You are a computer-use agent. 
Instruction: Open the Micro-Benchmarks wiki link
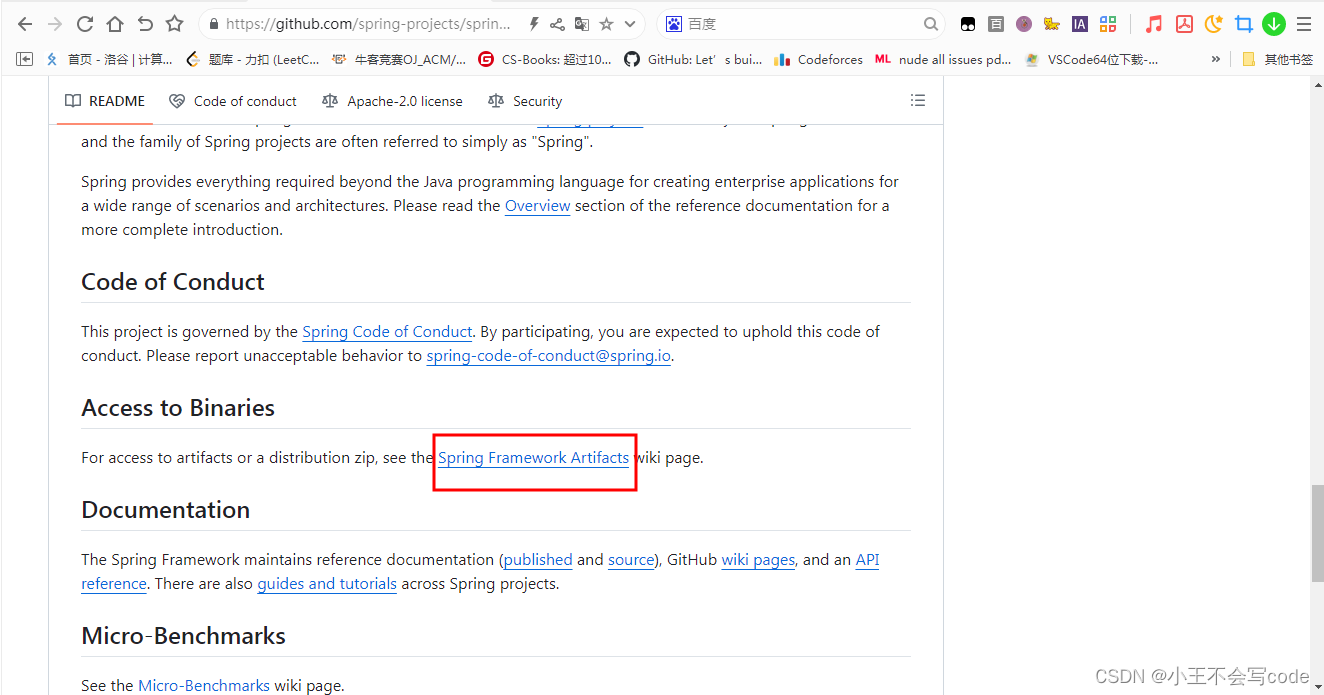[204, 686]
